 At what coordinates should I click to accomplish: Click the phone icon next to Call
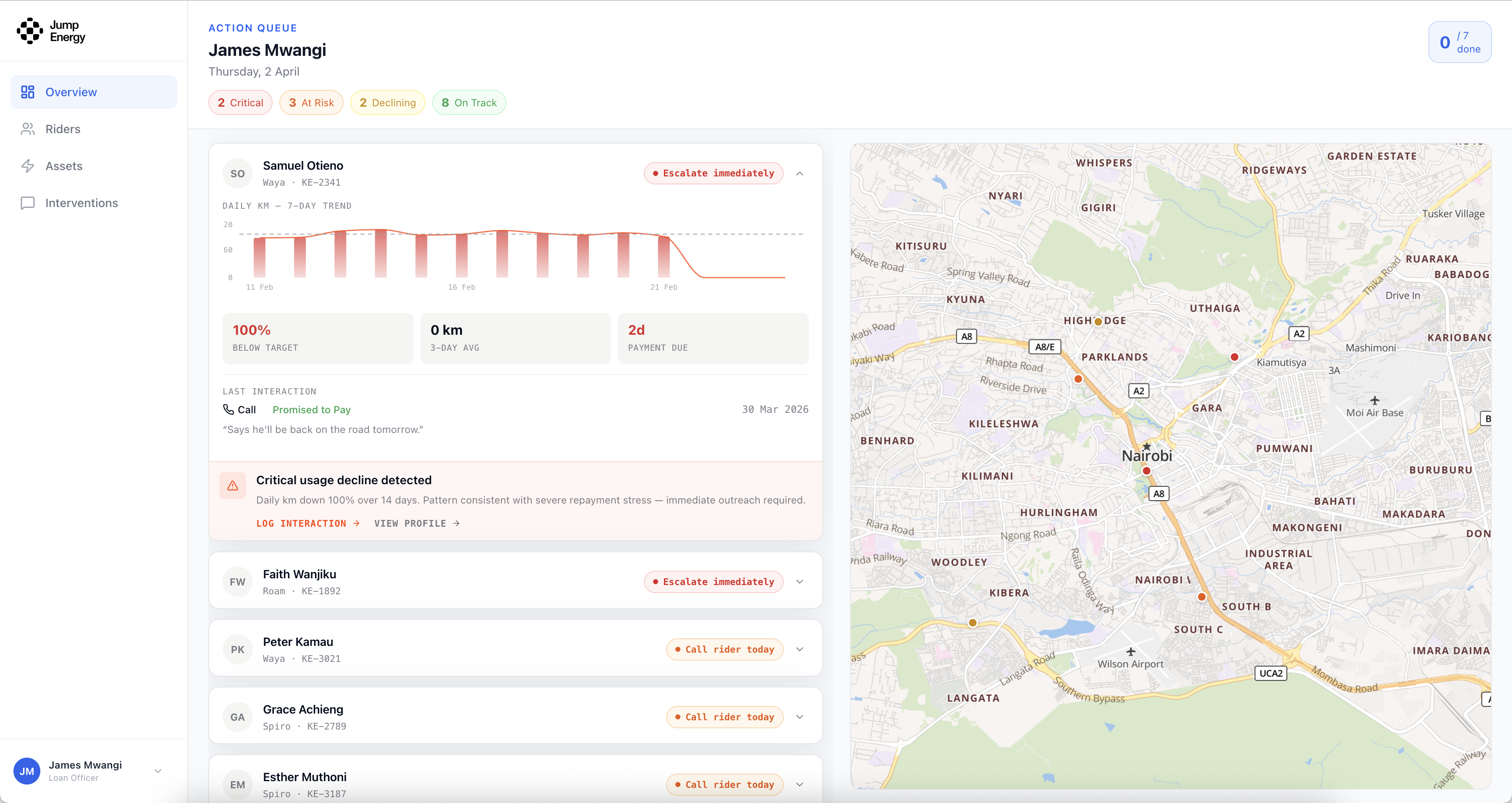228,409
